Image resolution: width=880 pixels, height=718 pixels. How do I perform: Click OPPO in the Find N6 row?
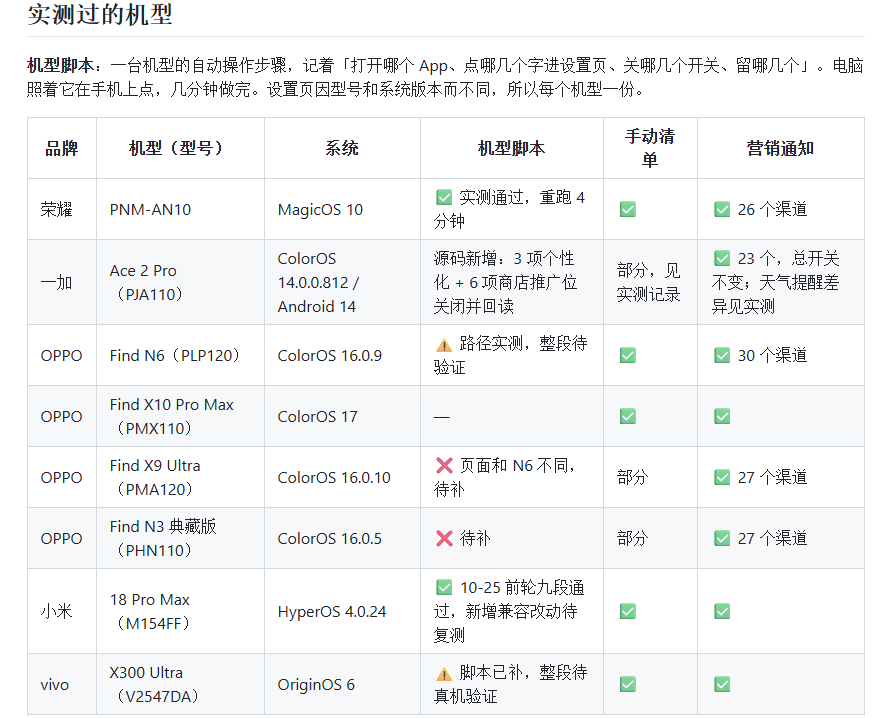point(62,355)
